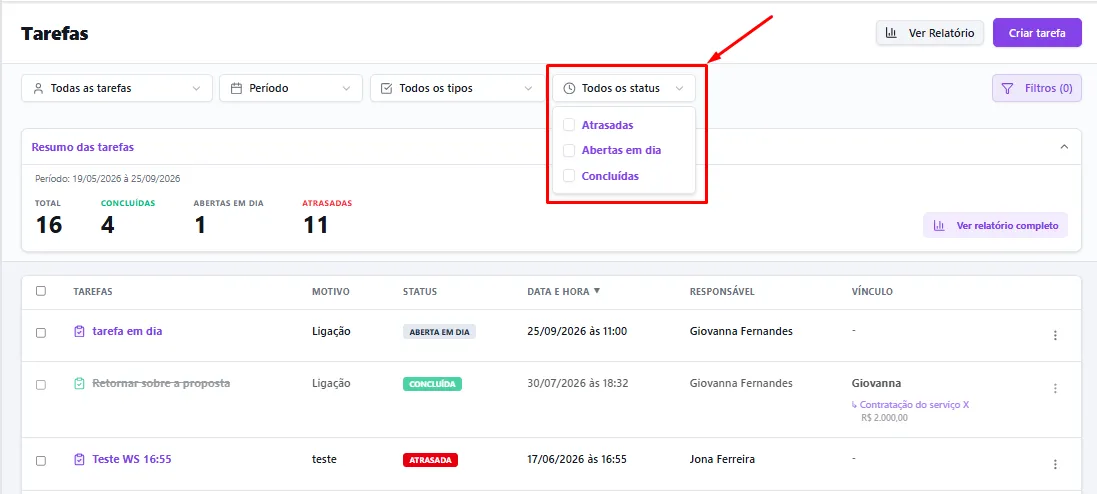Click the CONCLUÍDA status badge

[x=432, y=384]
